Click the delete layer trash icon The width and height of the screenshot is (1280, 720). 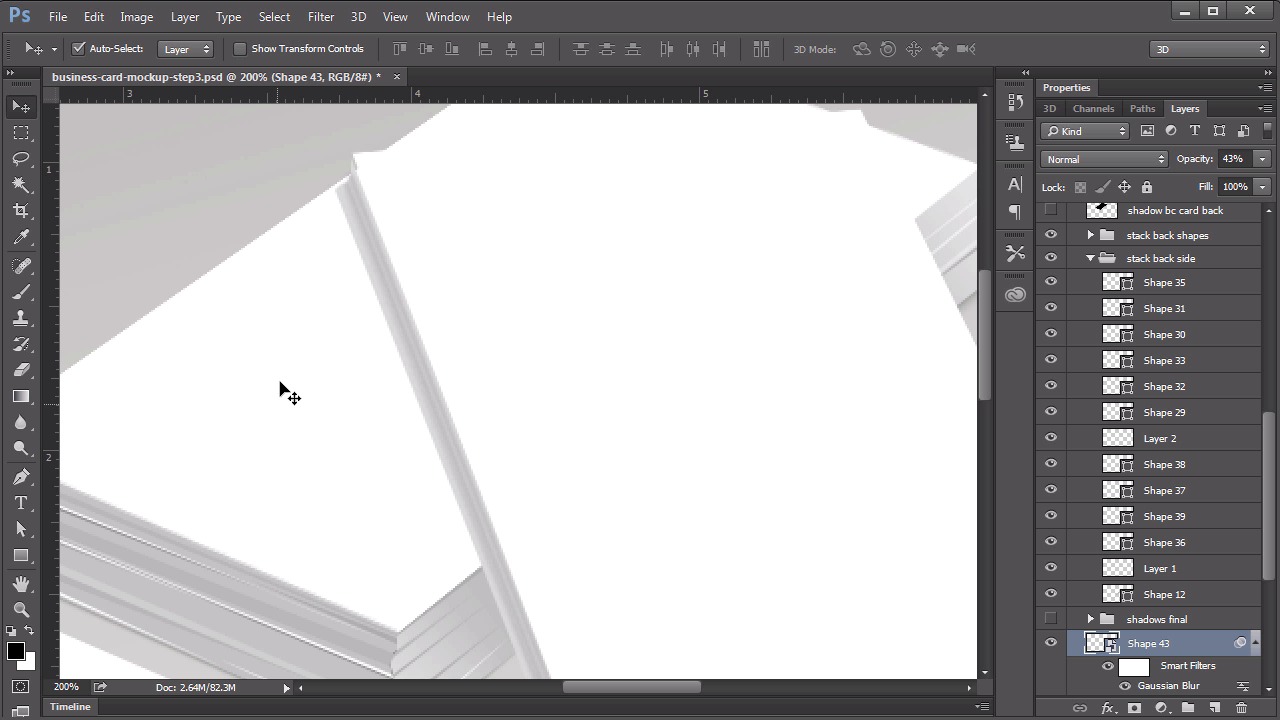click(x=1241, y=708)
